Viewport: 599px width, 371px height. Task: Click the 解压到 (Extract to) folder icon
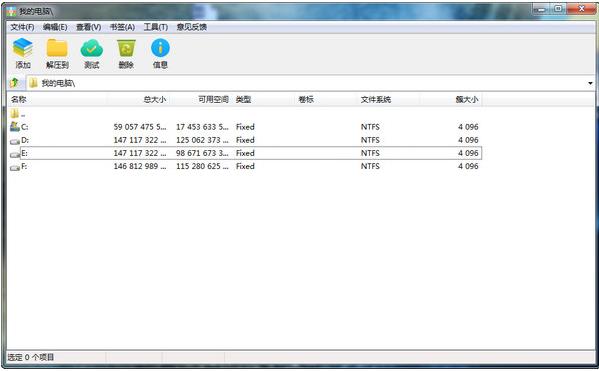(x=57, y=48)
